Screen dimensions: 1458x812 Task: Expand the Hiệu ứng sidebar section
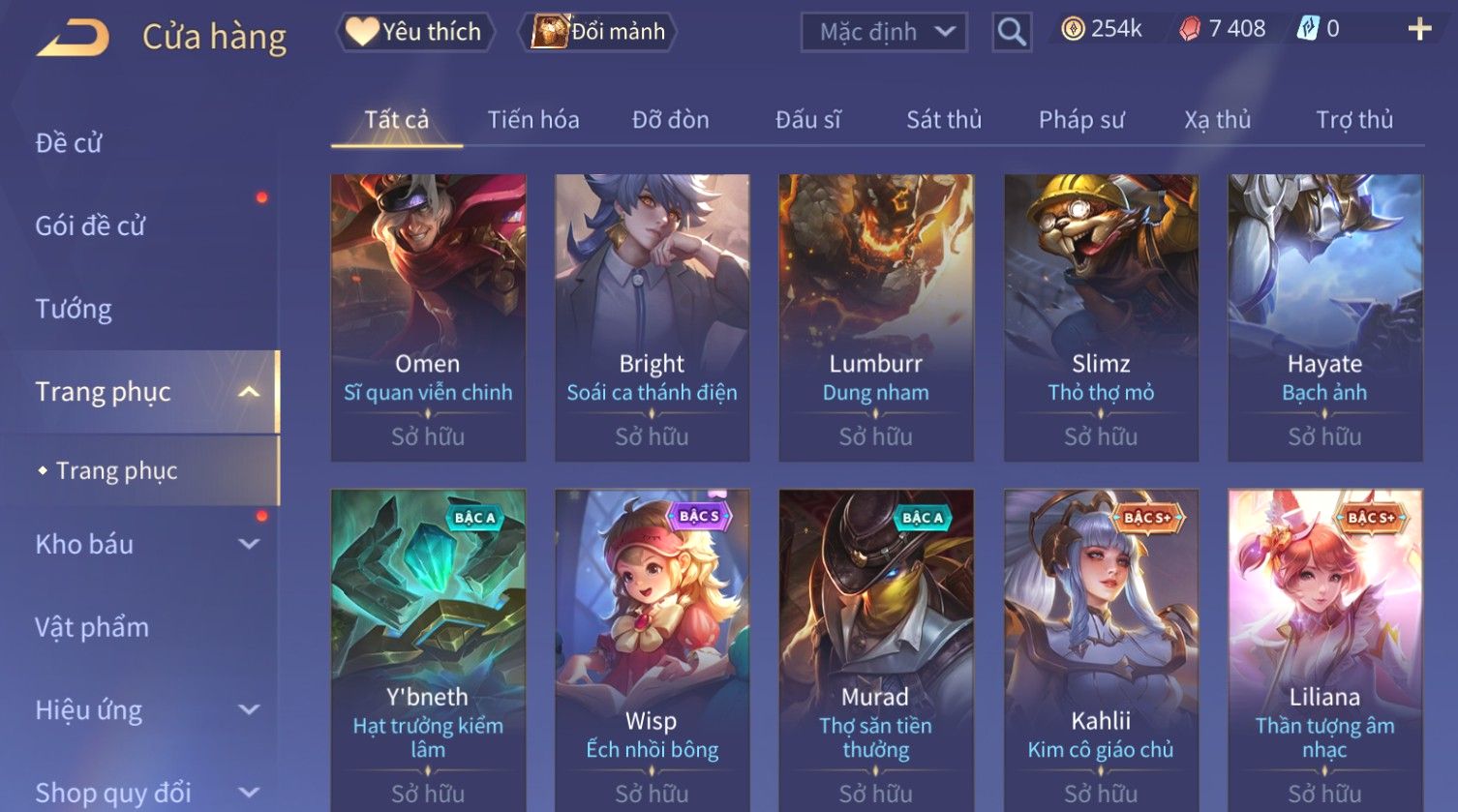point(249,709)
